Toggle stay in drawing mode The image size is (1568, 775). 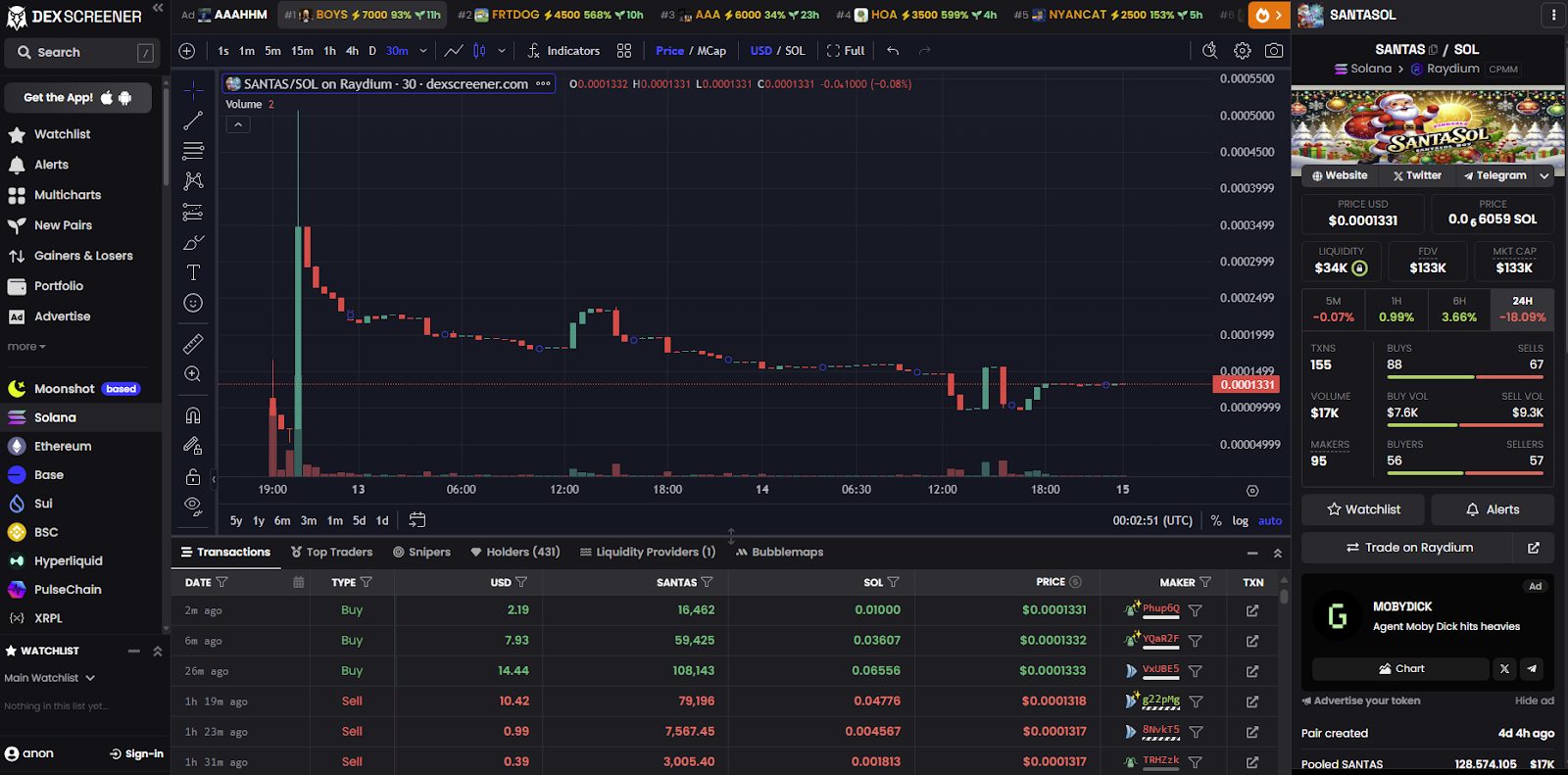tap(193, 446)
